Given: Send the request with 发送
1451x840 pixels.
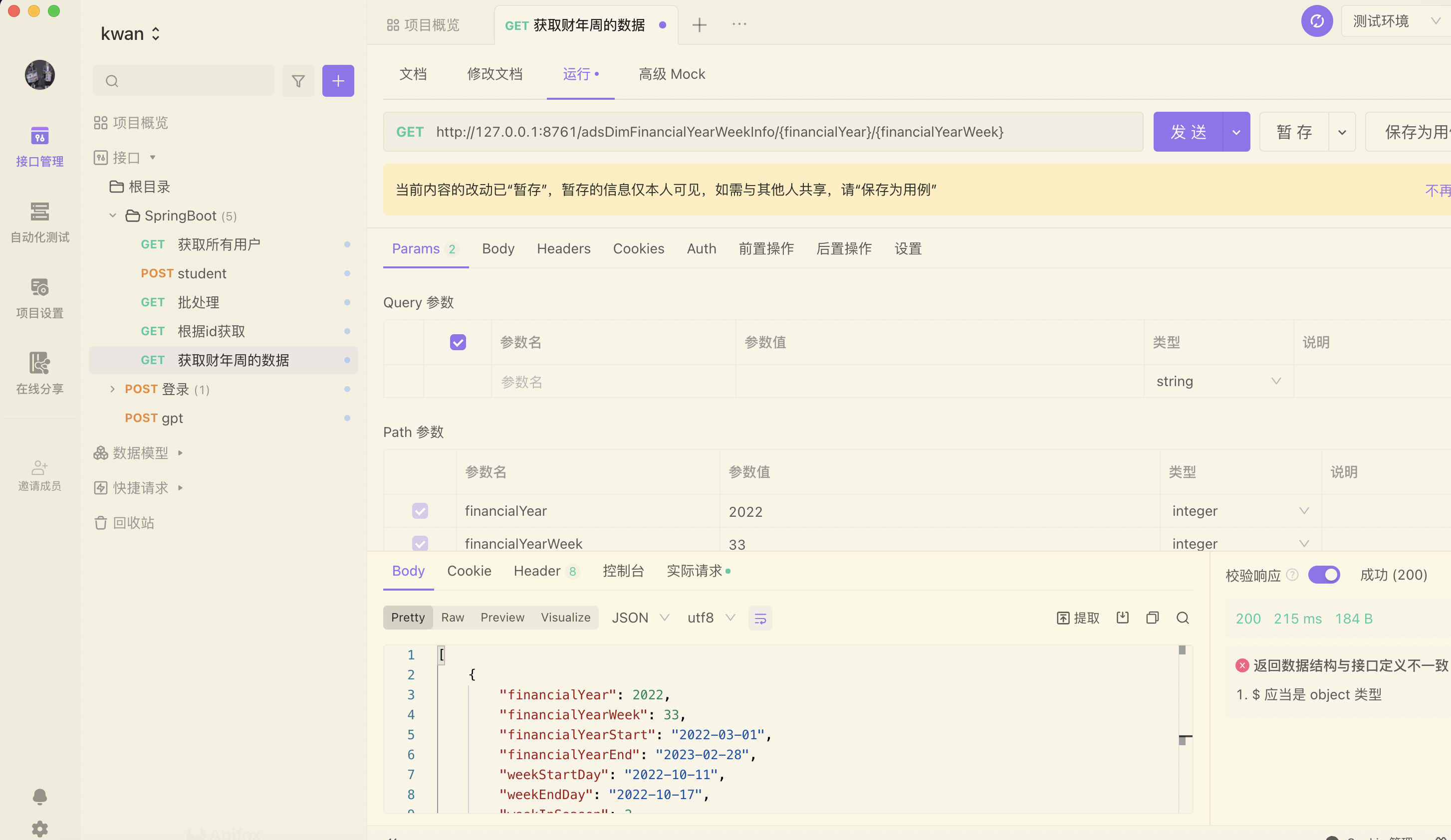Looking at the screenshot, I should (x=1188, y=132).
